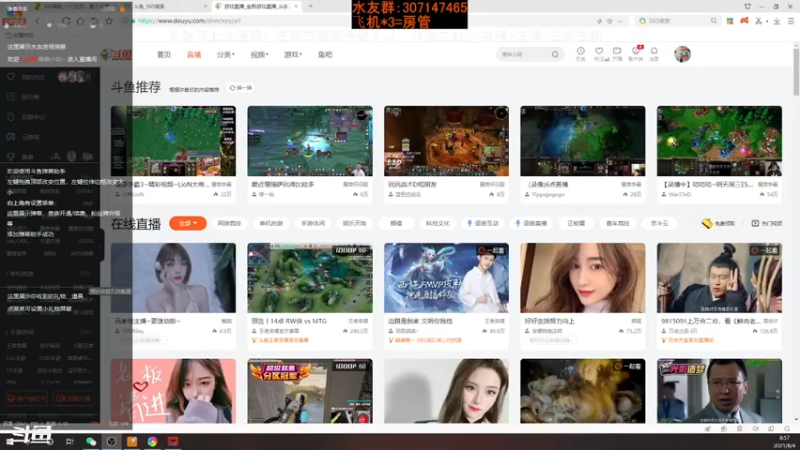Open WeChat from the taskbar
The image size is (800, 450).
91,441
